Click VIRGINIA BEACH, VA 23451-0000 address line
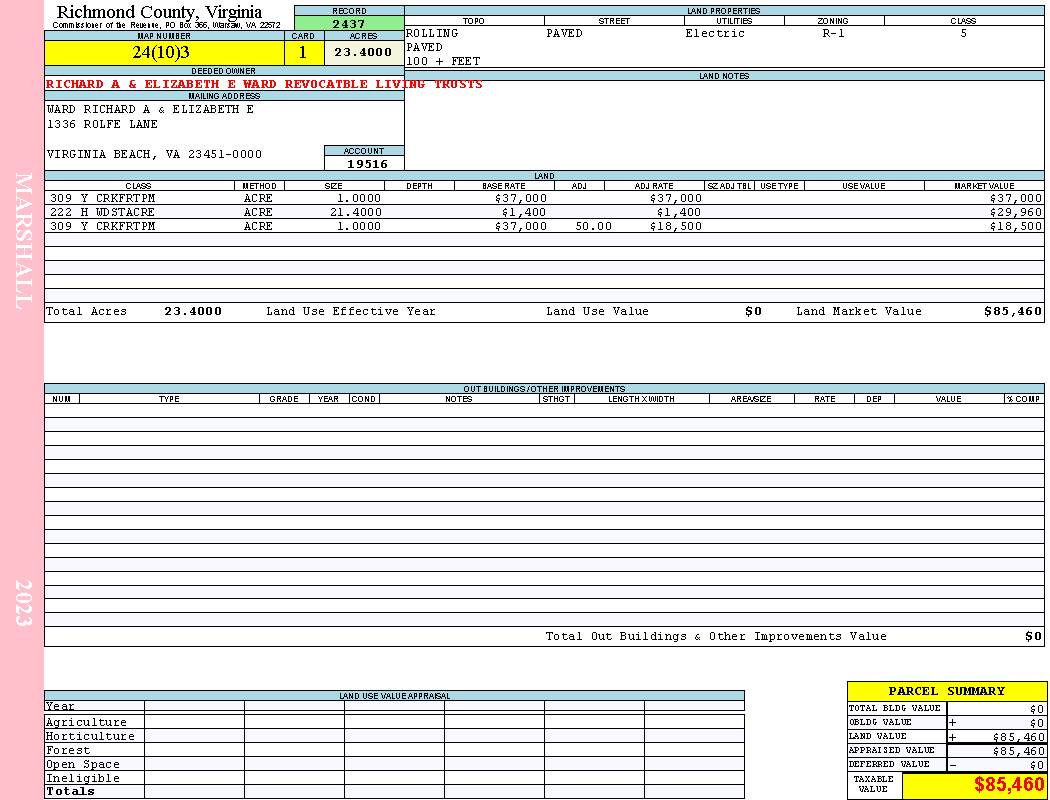The image size is (1050, 800). click(x=154, y=154)
